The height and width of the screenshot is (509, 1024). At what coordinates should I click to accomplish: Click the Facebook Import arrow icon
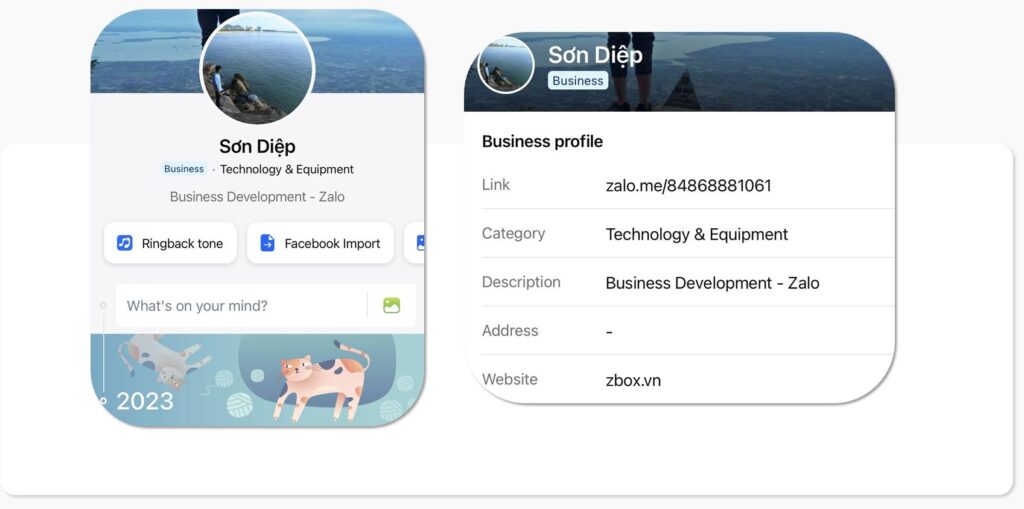coord(268,243)
